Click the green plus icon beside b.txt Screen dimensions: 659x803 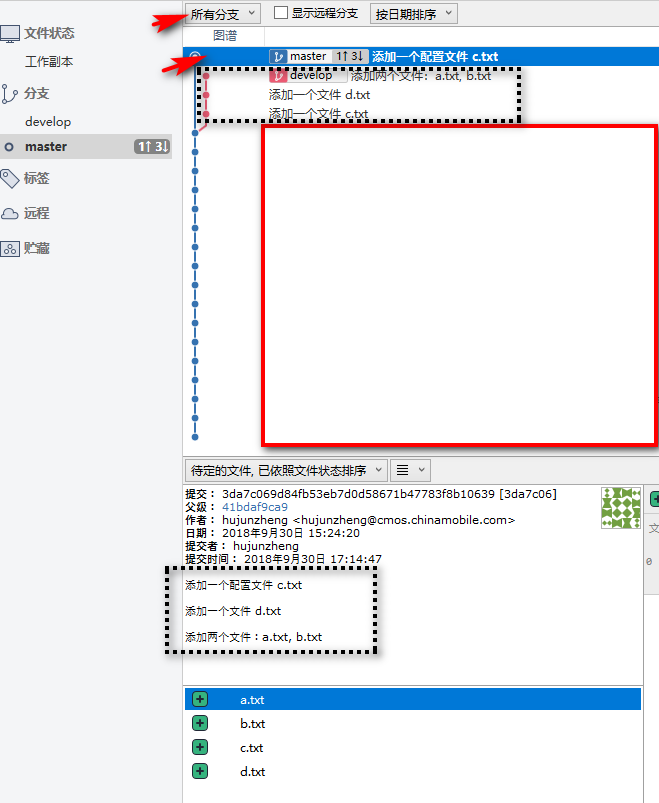click(200, 723)
